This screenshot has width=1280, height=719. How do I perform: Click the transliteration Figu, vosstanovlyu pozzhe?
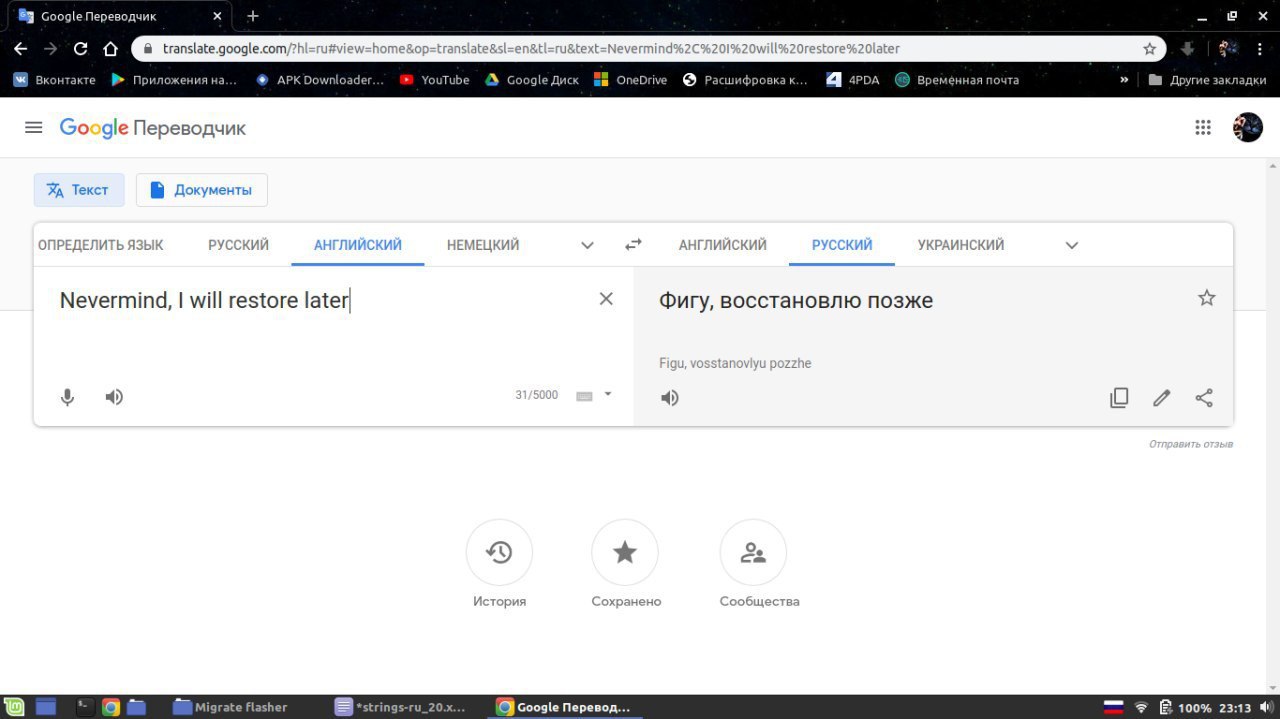735,363
